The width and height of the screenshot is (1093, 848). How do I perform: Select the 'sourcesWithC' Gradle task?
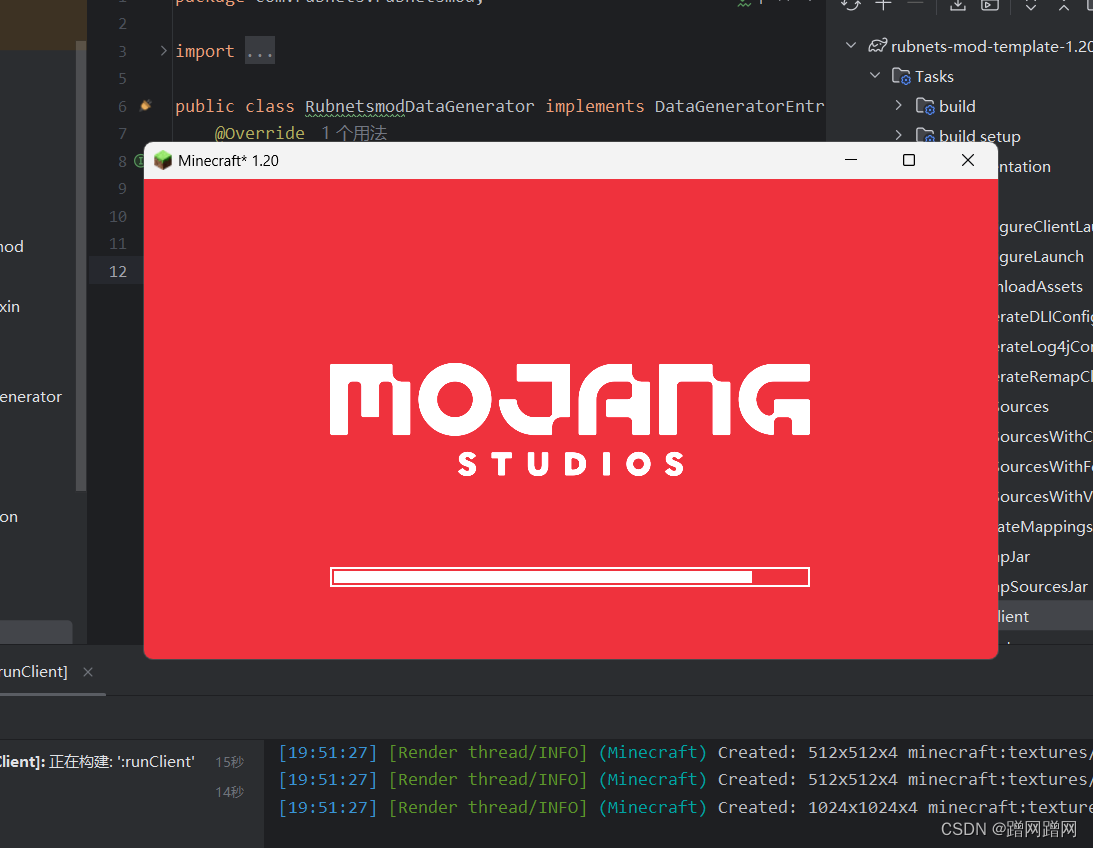click(1046, 436)
